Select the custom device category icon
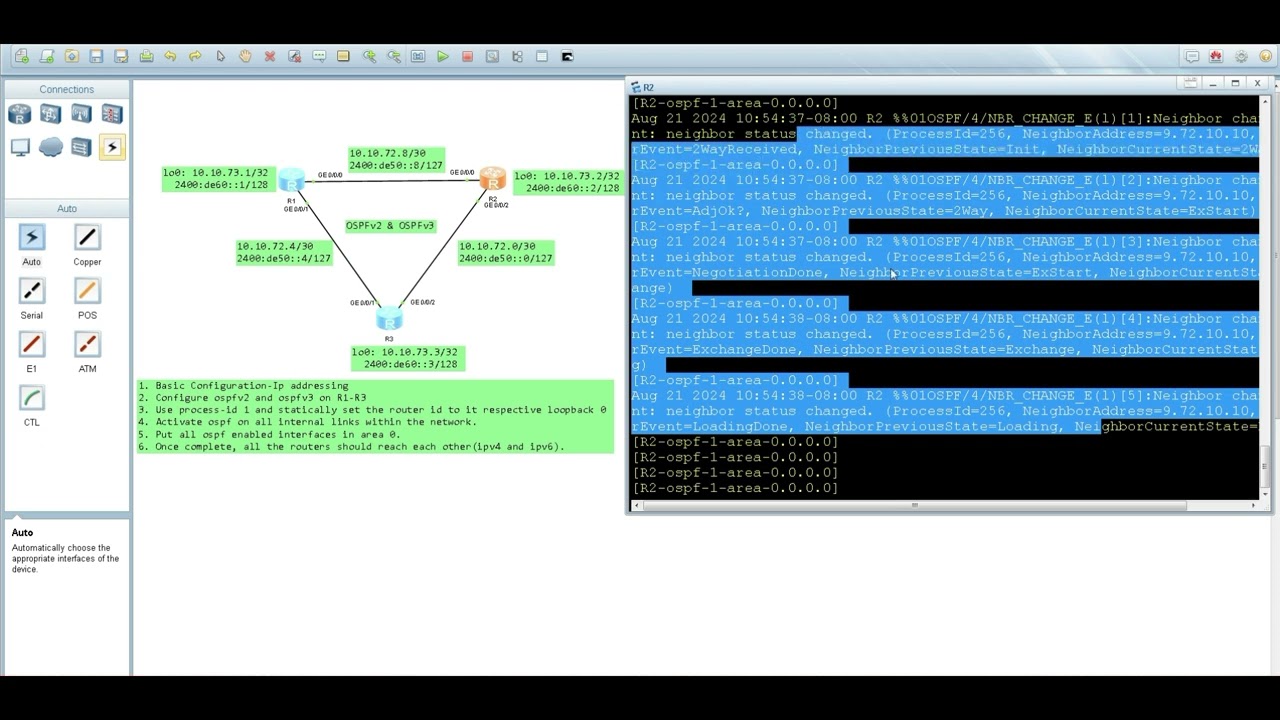This screenshot has width=1280, height=720. coord(81,148)
